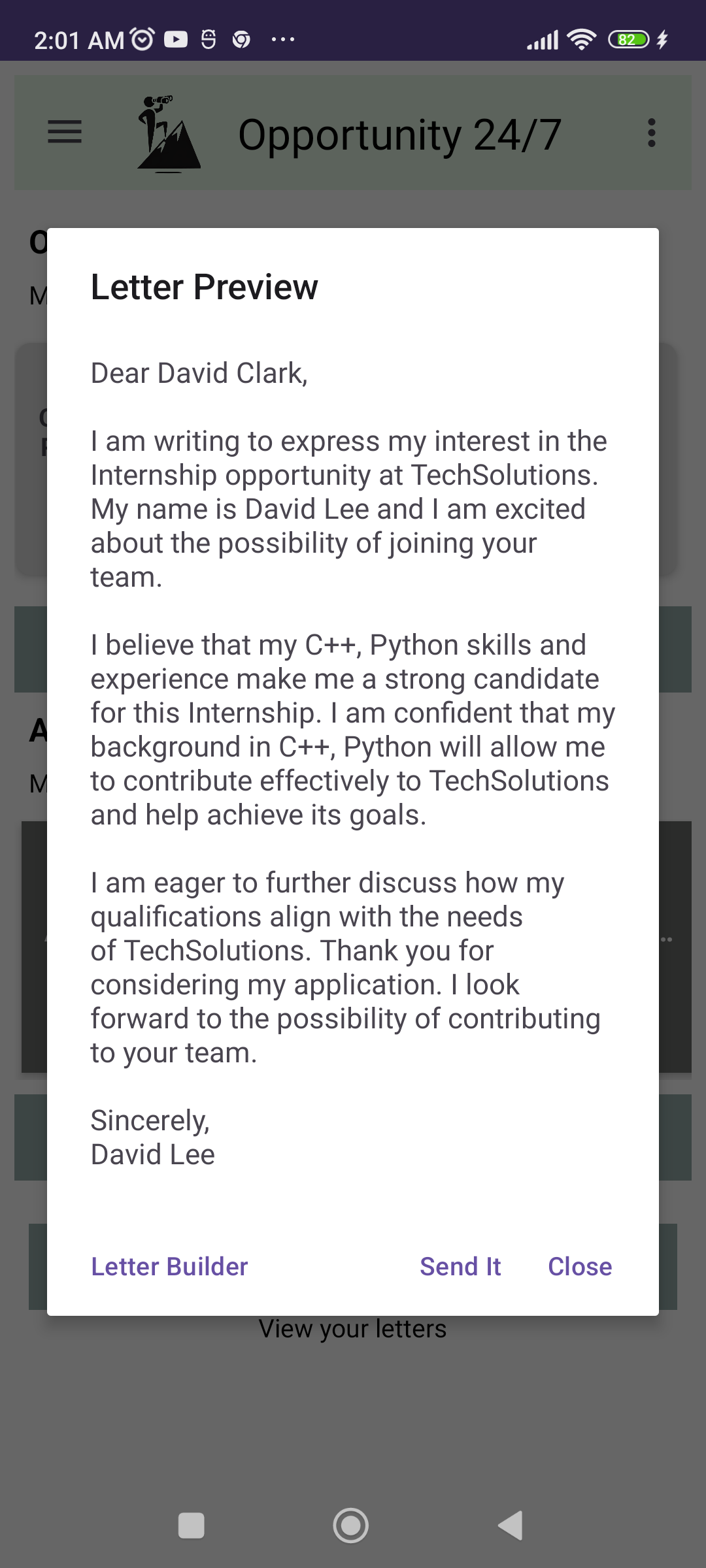Close the Letter Preview dialog
706x1568 pixels.
tap(580, 1266)
